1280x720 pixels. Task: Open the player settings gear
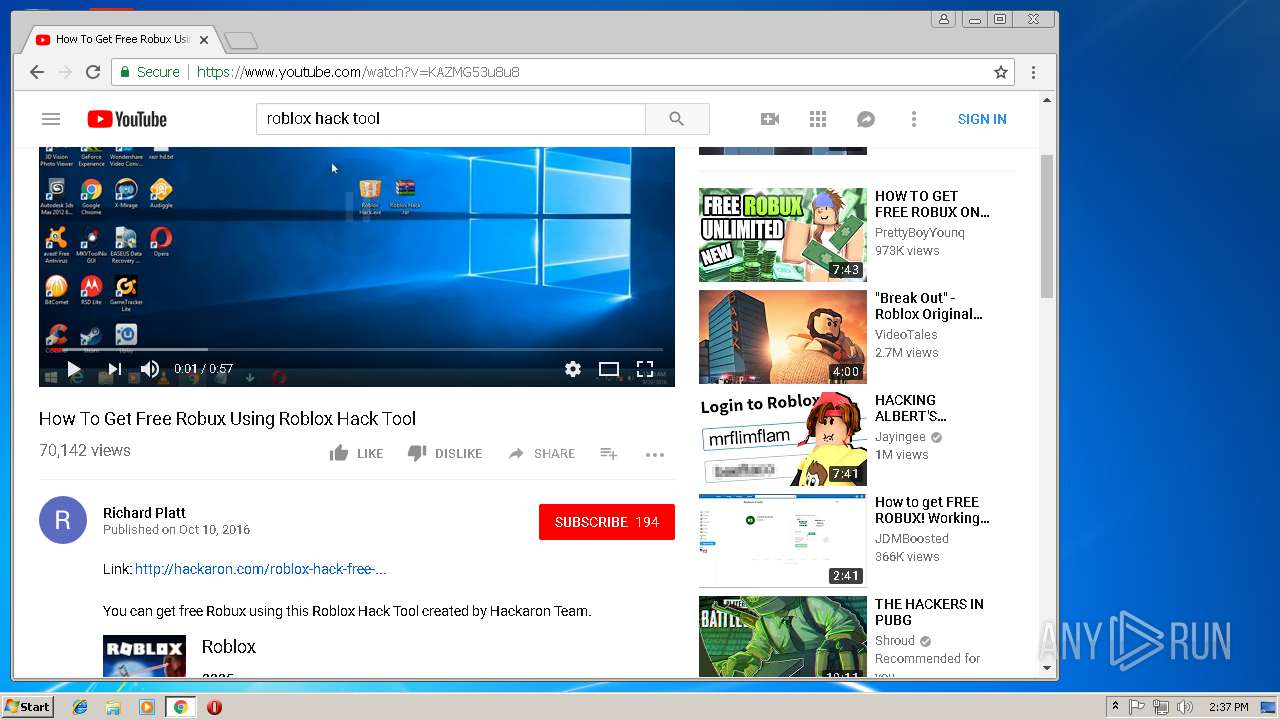tap(573, 369)
